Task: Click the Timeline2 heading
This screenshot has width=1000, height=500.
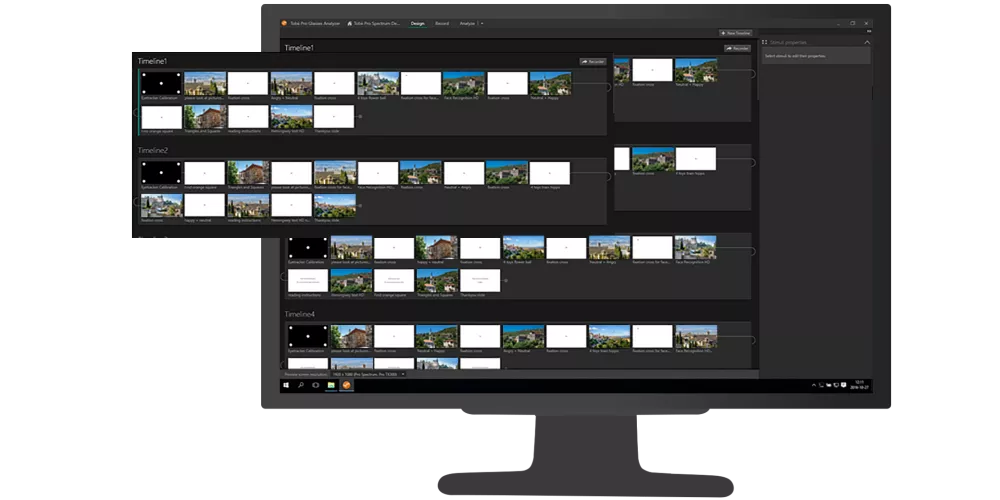Action: pyautogui.click(x=153, y=151)
